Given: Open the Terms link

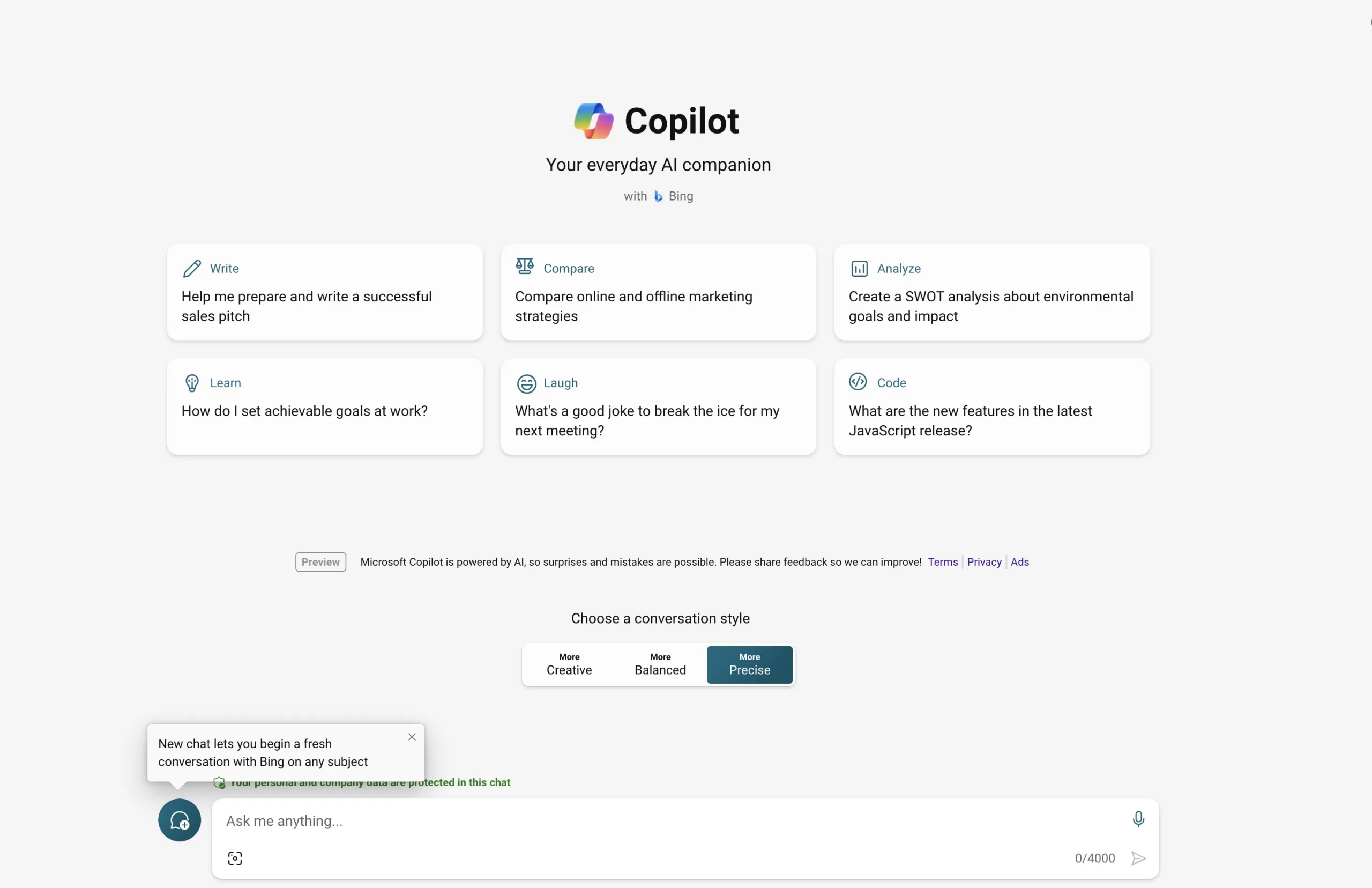Looking at the screenshot, I should (943, 561).
